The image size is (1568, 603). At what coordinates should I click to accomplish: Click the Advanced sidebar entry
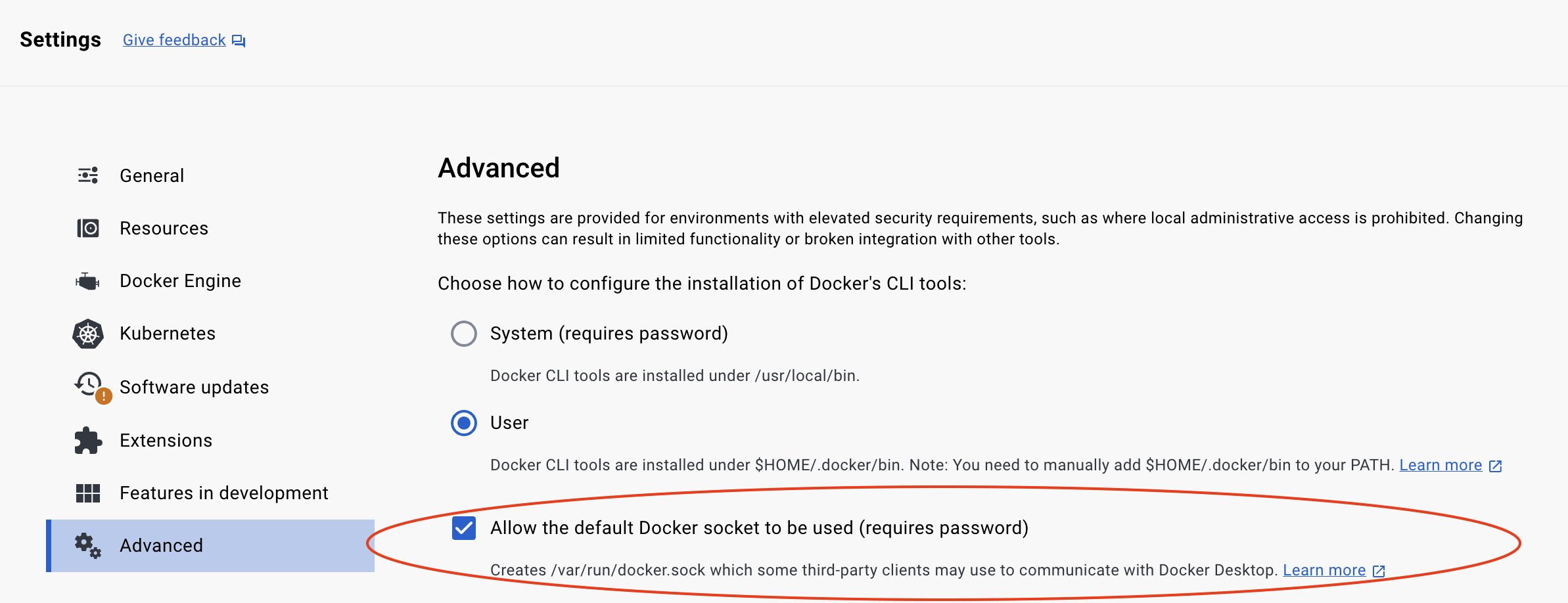click(x=161, y=545)
